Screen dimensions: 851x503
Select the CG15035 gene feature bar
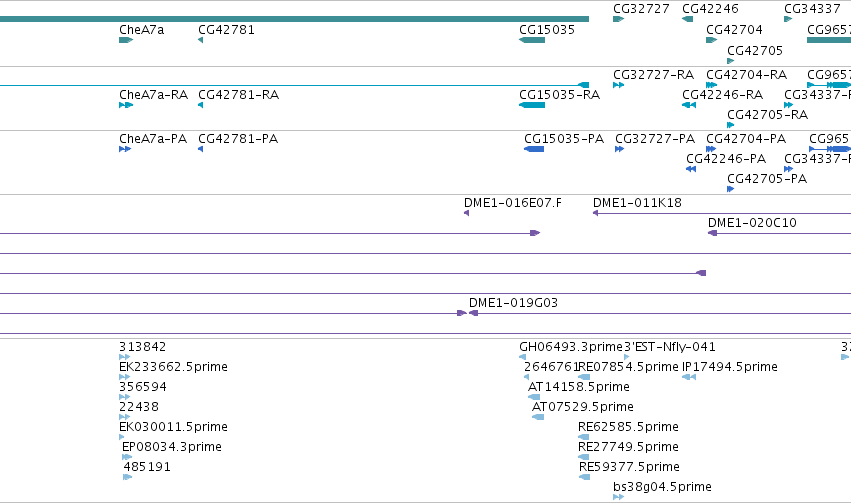pyautogui.click(x=532, y=40)
